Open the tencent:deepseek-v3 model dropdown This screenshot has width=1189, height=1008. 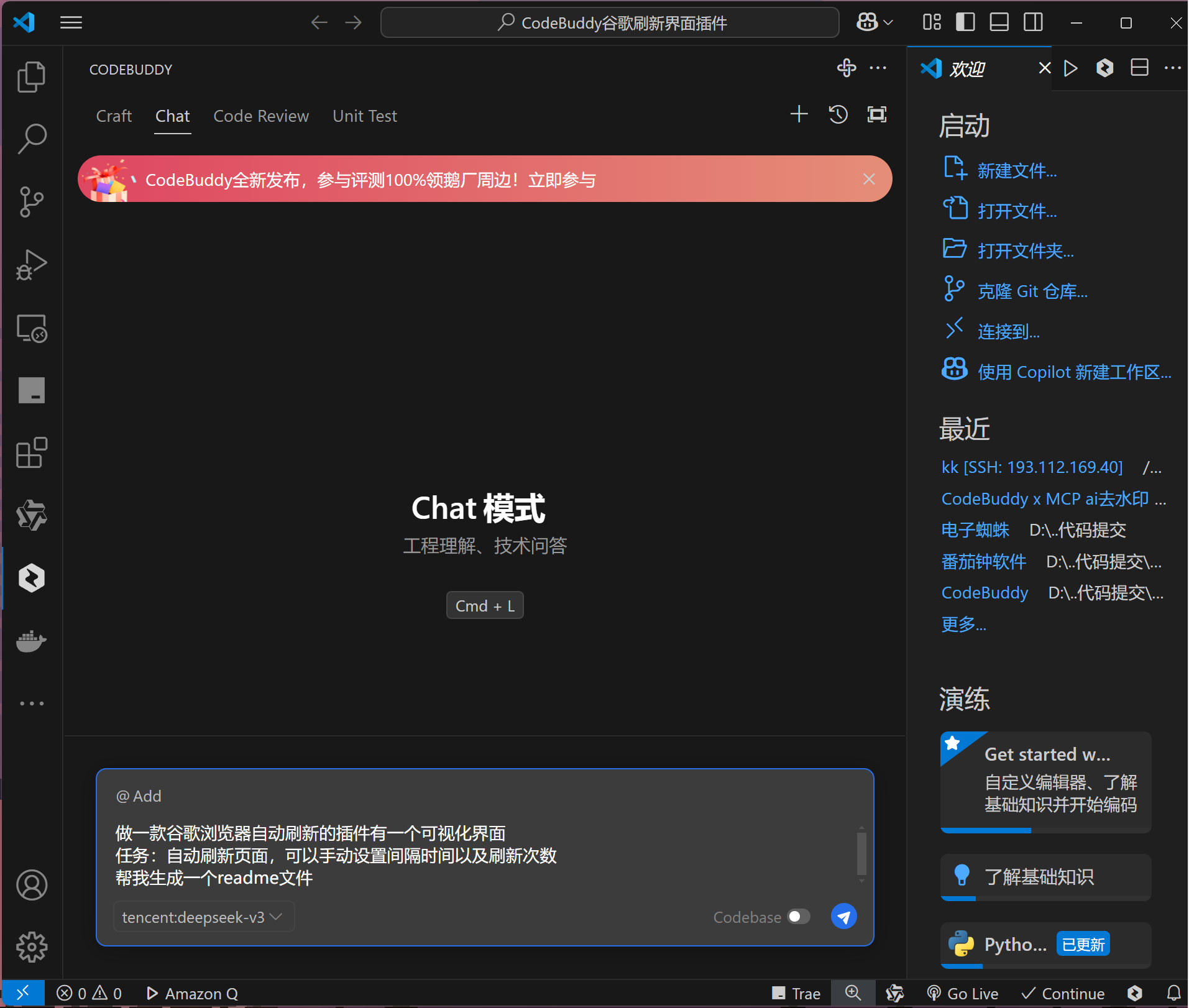point(203,916)
